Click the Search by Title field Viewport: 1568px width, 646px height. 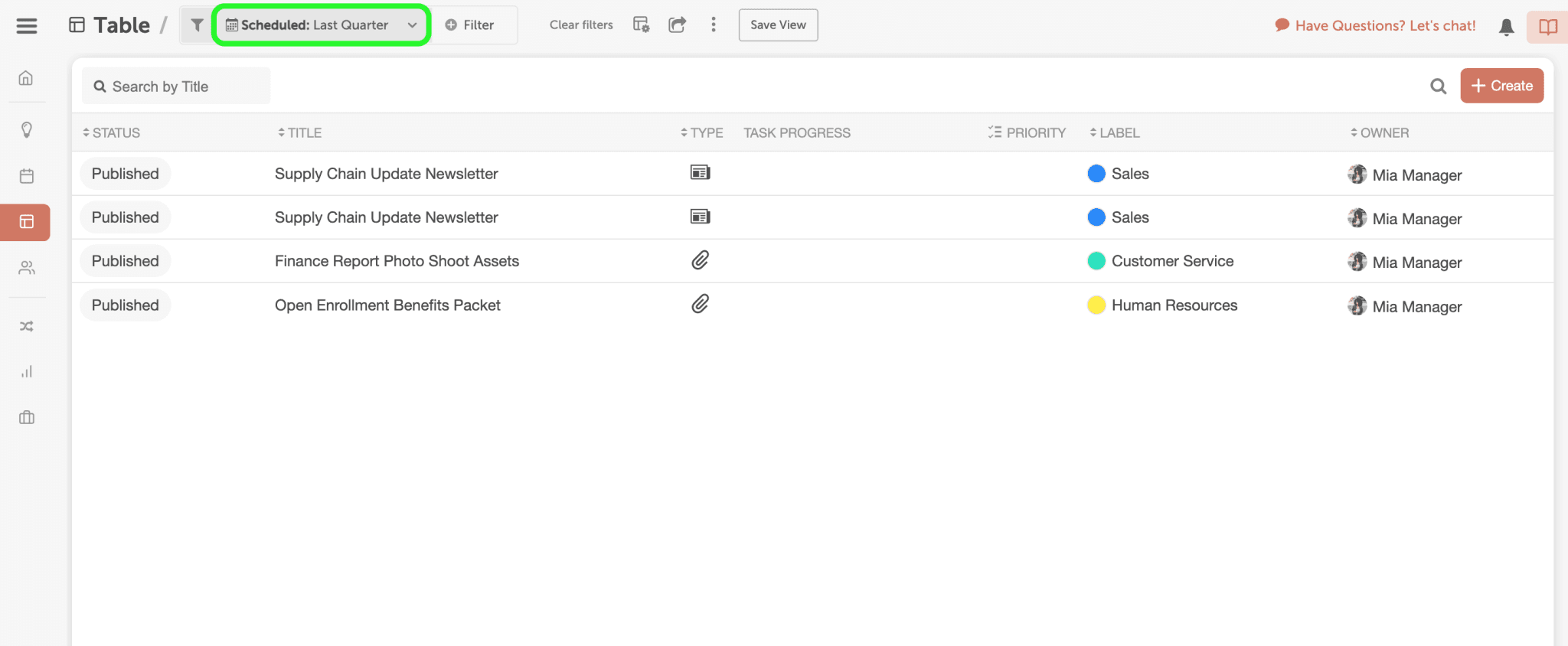(x=176, y=86)
